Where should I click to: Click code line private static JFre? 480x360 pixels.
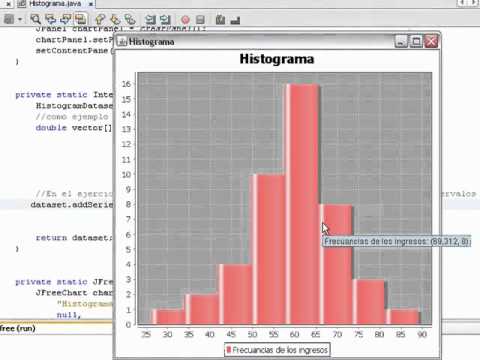(x=64, y=282)
